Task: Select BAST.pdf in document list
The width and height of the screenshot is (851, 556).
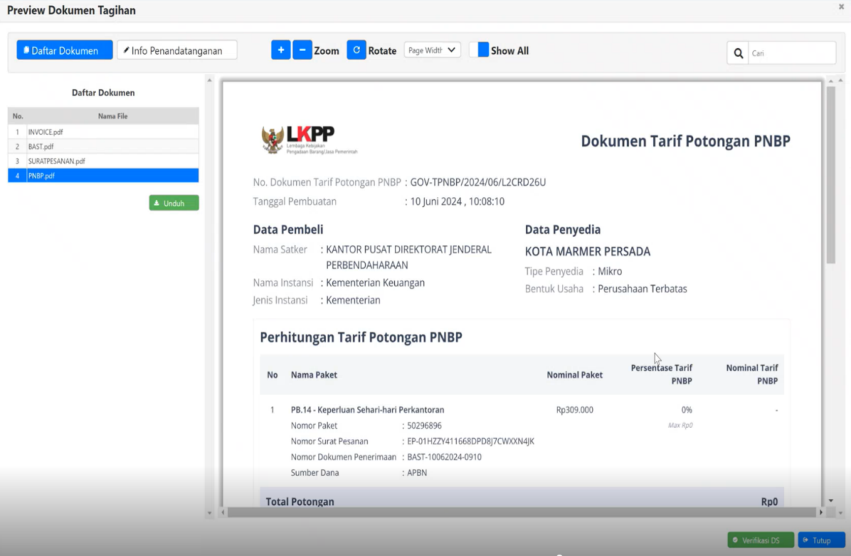Action: click(x=41, y=146)
